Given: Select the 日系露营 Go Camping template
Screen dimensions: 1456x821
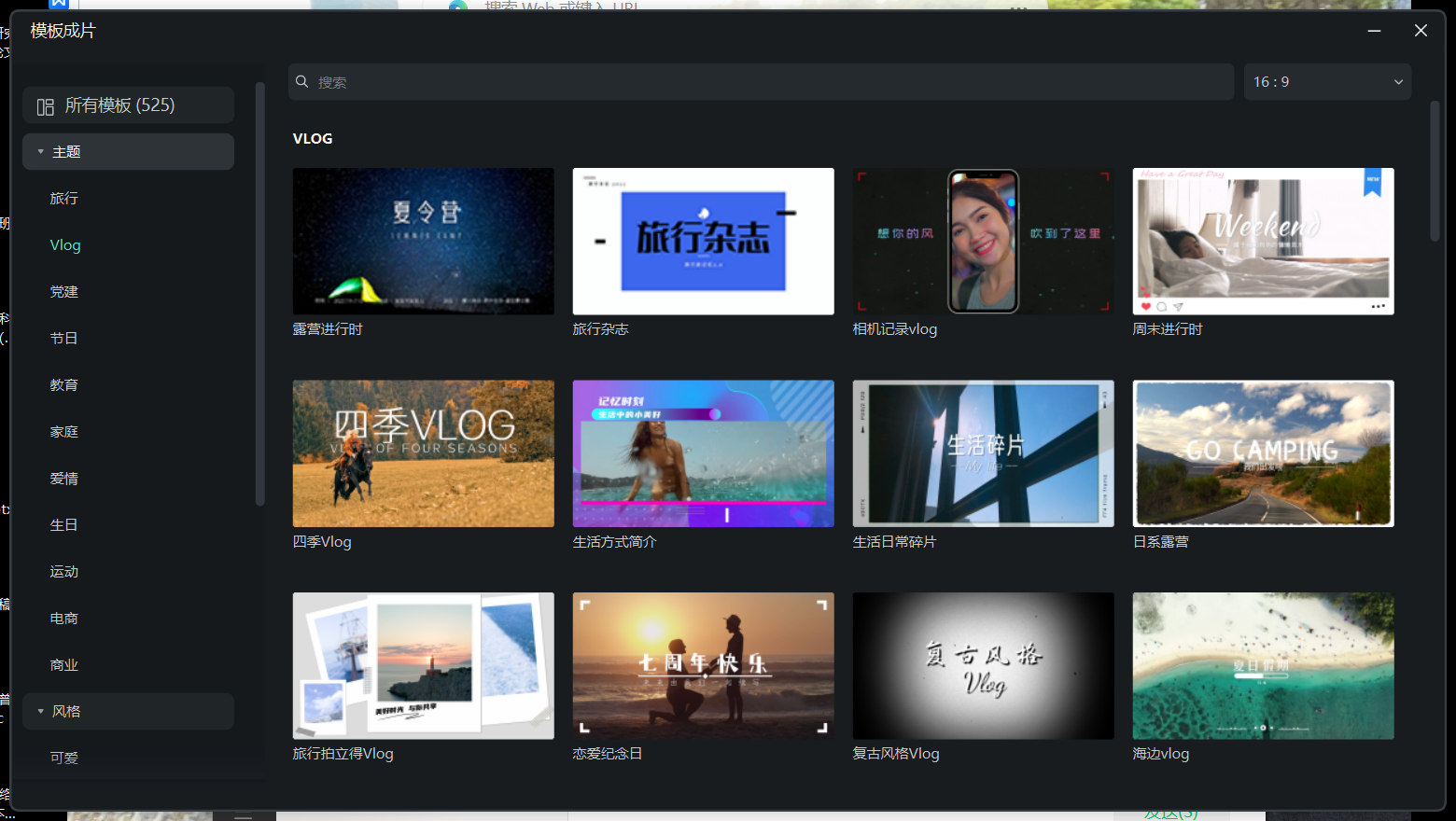Looking at the screenshot, I should (1263, 453).
